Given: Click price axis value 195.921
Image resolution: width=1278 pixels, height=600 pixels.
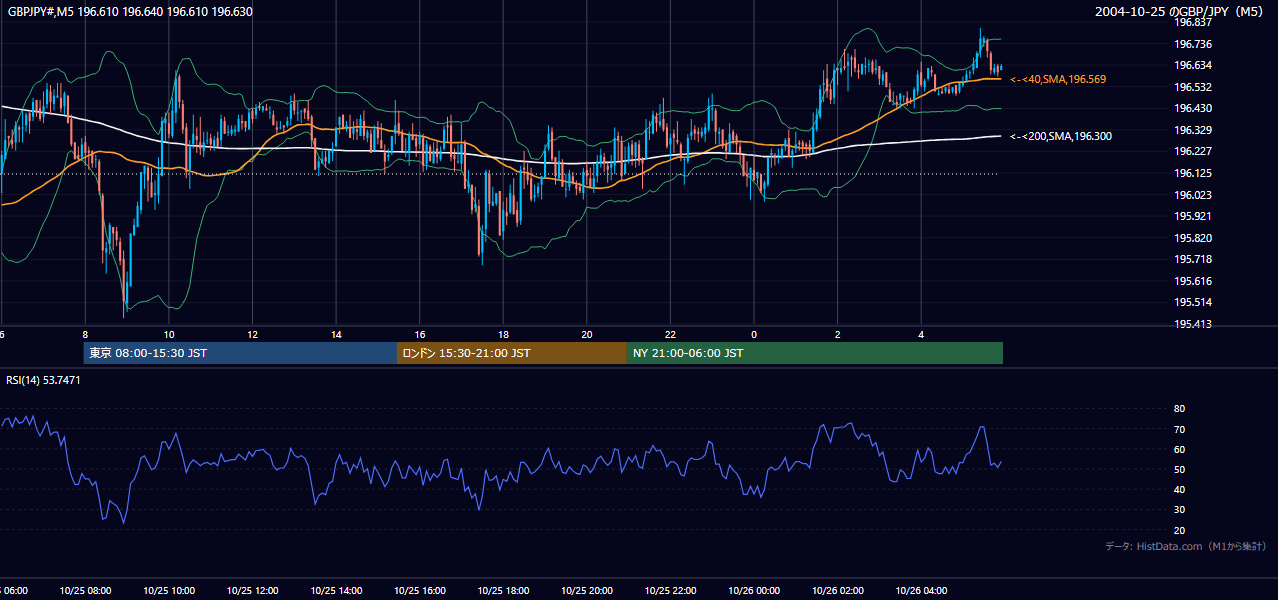Looking at the screenshot, I should 1193,216.
